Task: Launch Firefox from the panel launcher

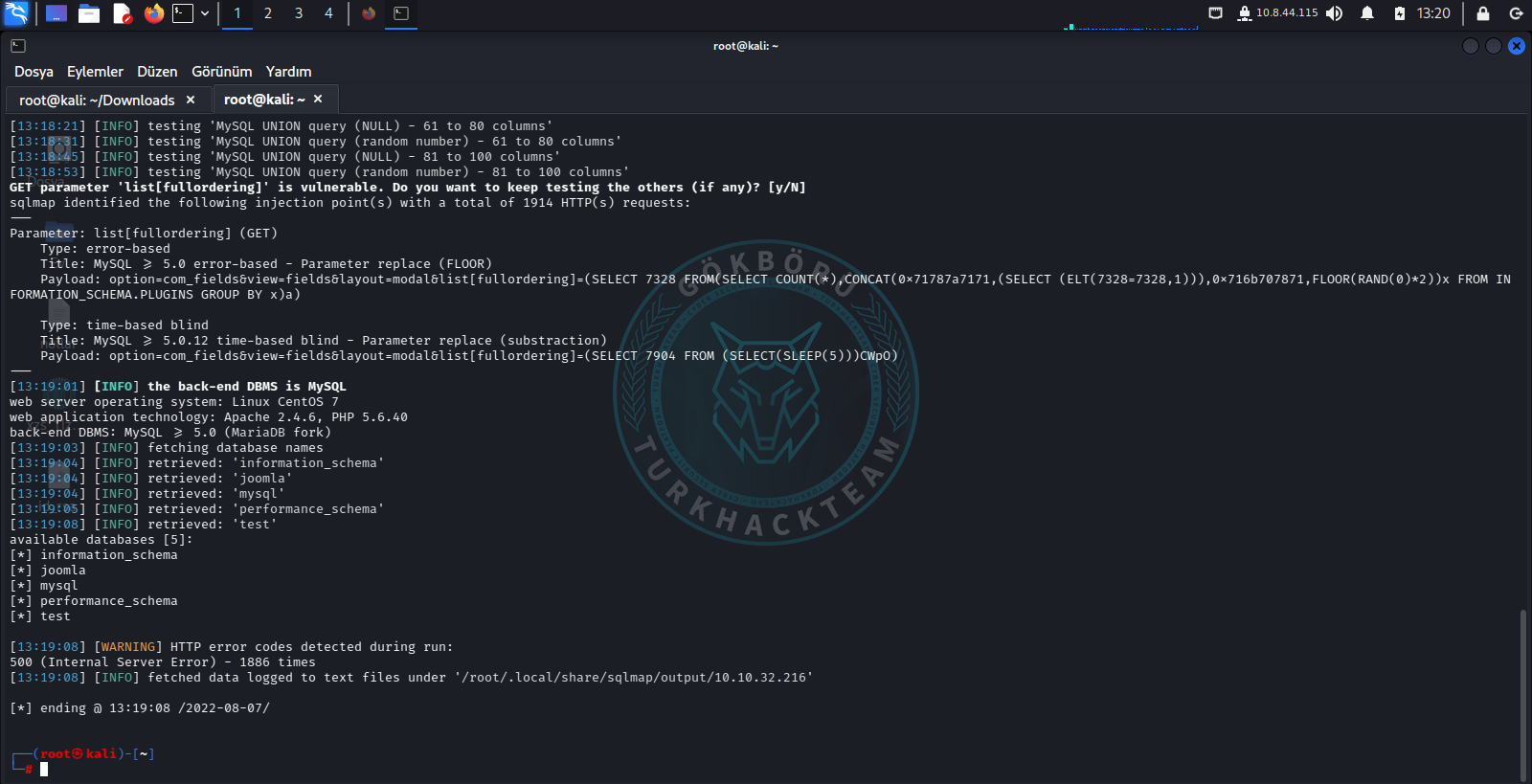Action: (153, 13)
